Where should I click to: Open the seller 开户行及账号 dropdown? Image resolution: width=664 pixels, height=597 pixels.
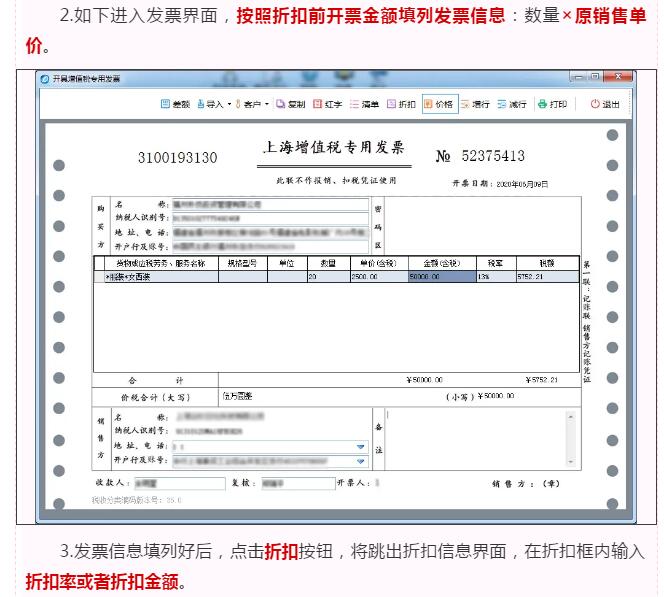click(x=360, y=461)
